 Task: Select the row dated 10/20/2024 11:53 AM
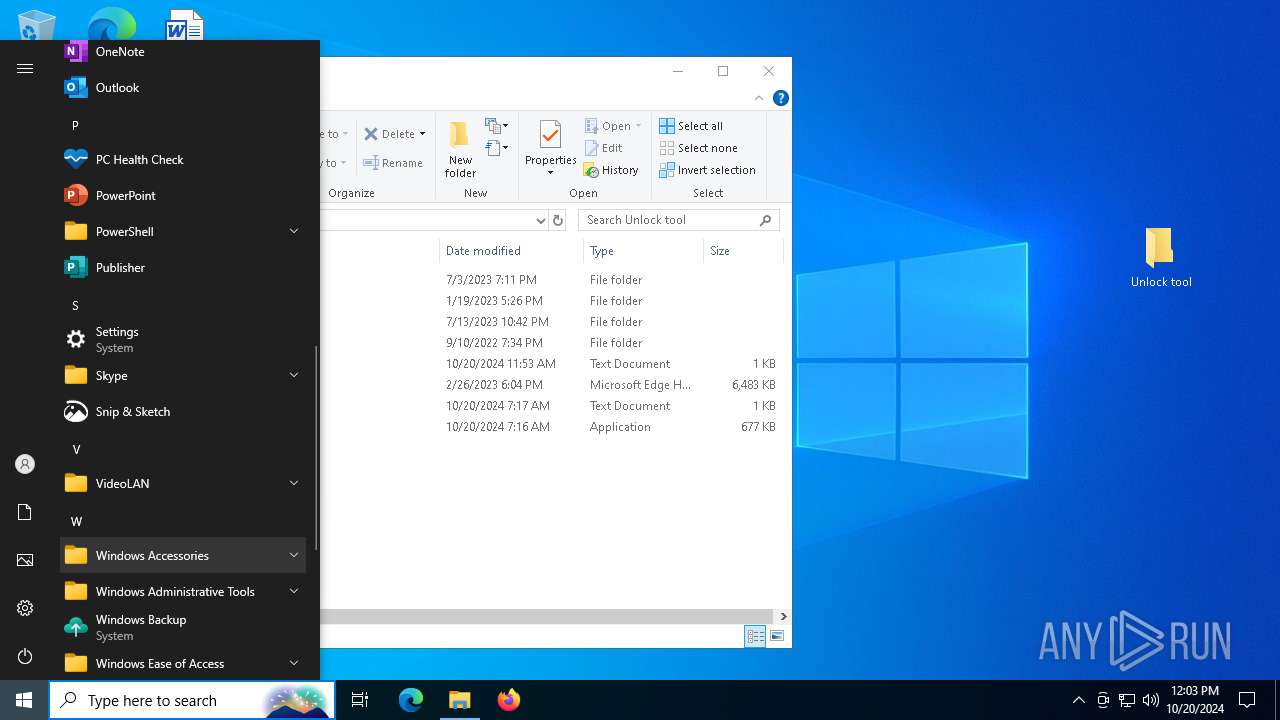(550, 364)
